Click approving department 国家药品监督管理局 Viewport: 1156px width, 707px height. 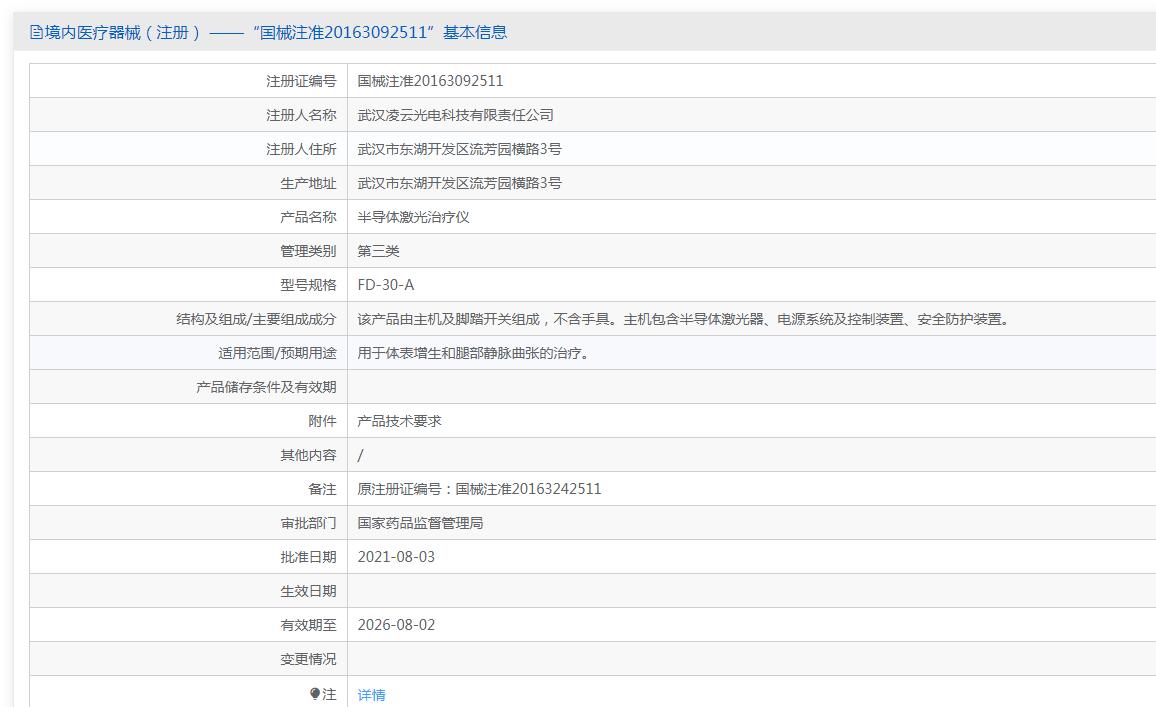tap(420, 523)
